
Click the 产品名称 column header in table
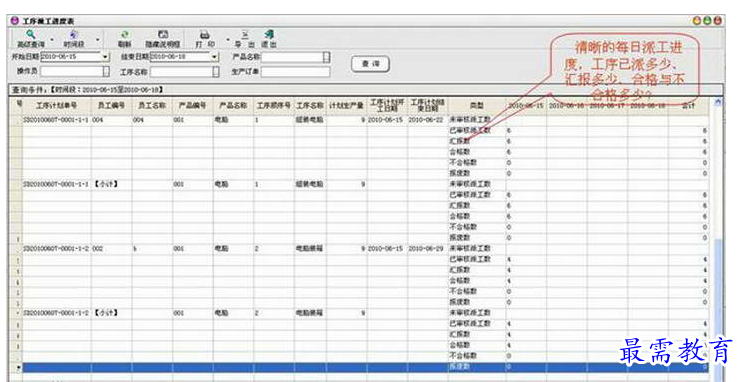233,105
